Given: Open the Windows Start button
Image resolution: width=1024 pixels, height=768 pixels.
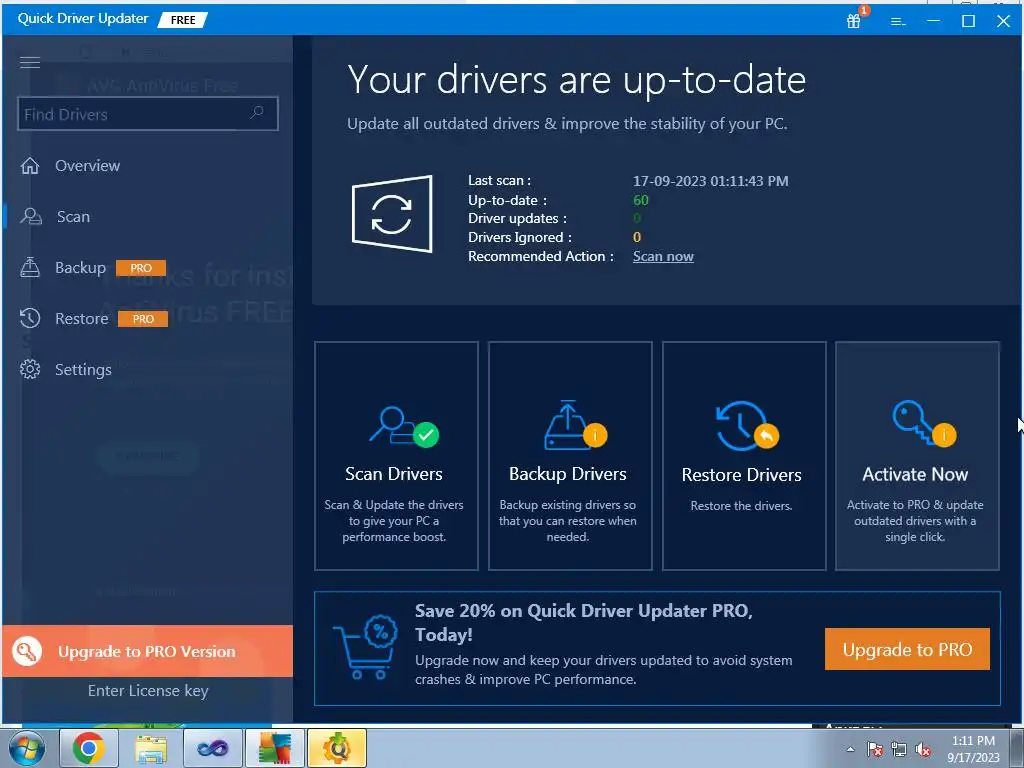Looking at the screenshot, I should pyautogui.click(x=27, y=748).
